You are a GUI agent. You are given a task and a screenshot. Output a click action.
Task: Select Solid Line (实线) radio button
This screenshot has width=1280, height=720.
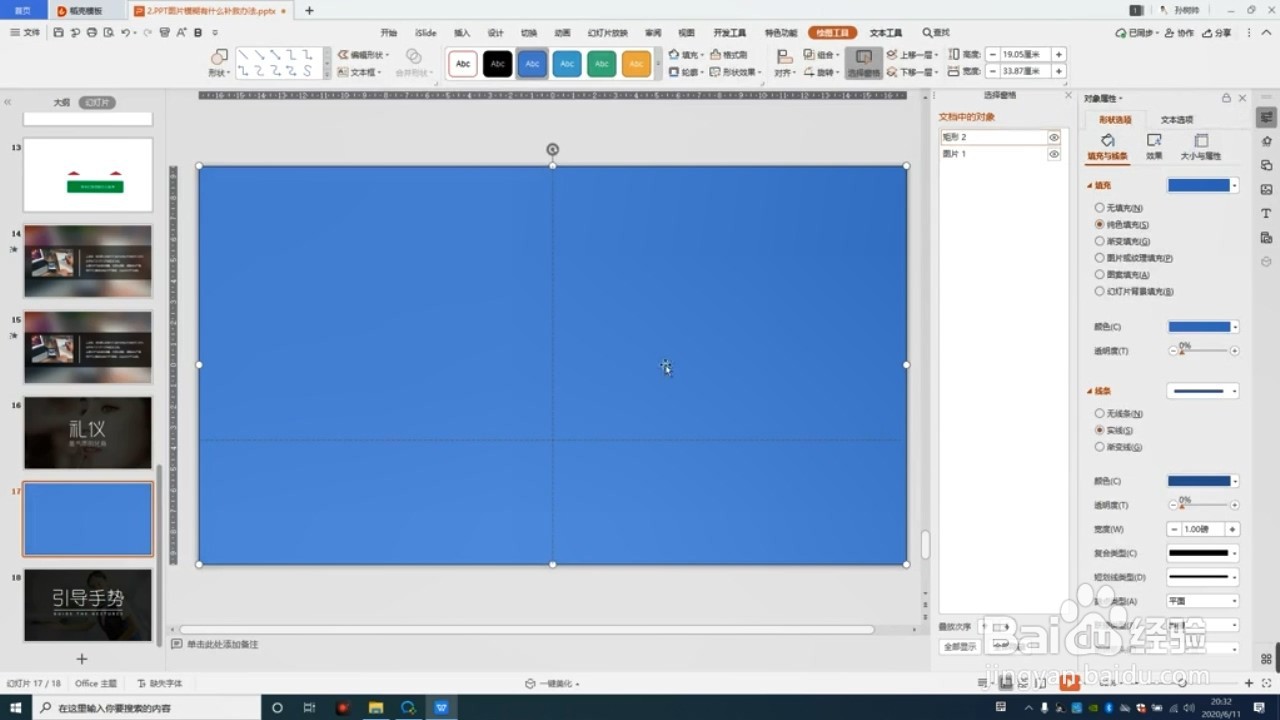click(x=1100, y=430)
